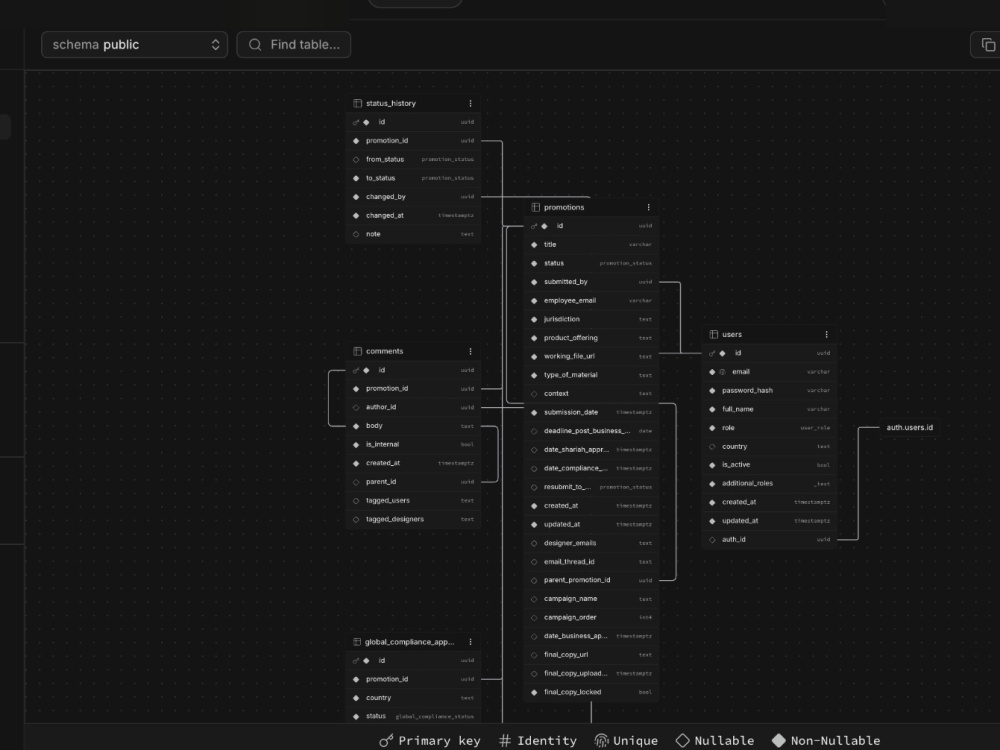
Task: Click role column in users table
Action: point(769,428)
